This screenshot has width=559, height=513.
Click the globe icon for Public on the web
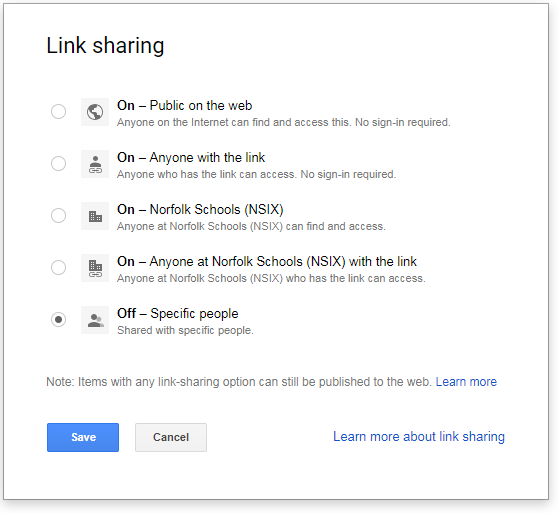(x=95, y=112)
